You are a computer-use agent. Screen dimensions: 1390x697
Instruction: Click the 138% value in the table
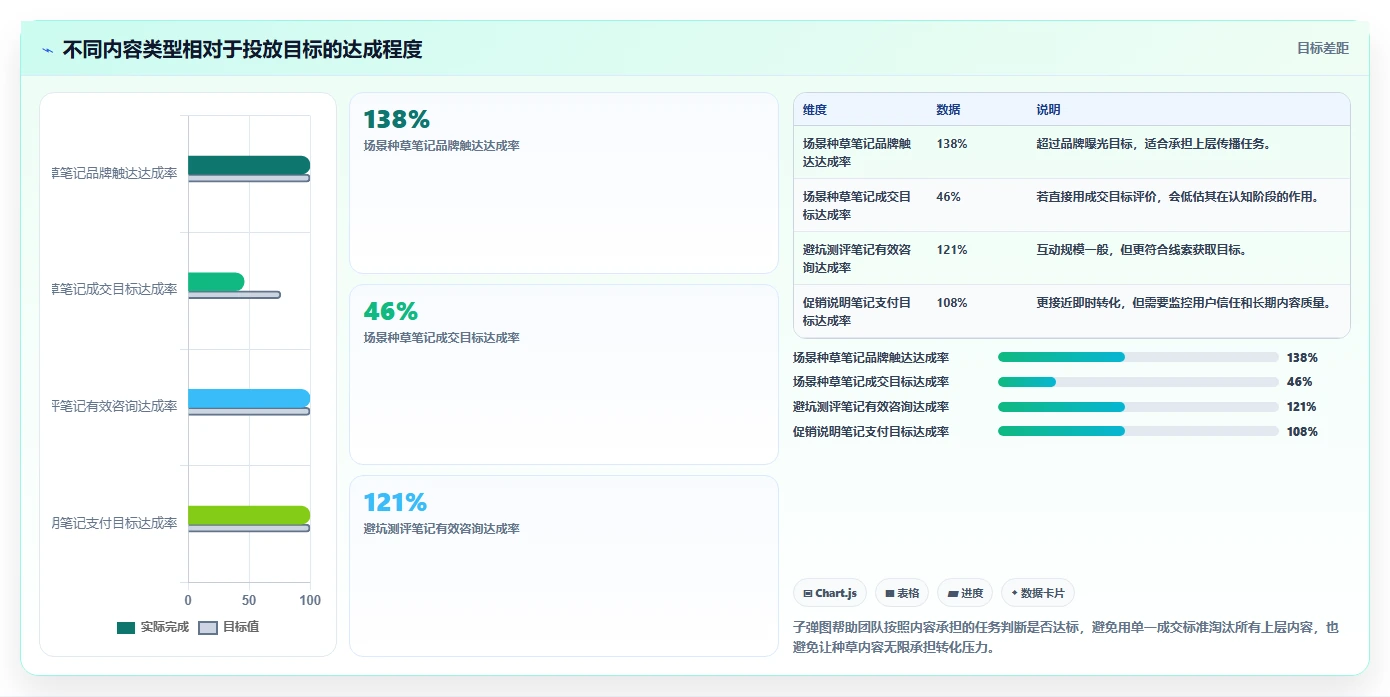[952, 144]
